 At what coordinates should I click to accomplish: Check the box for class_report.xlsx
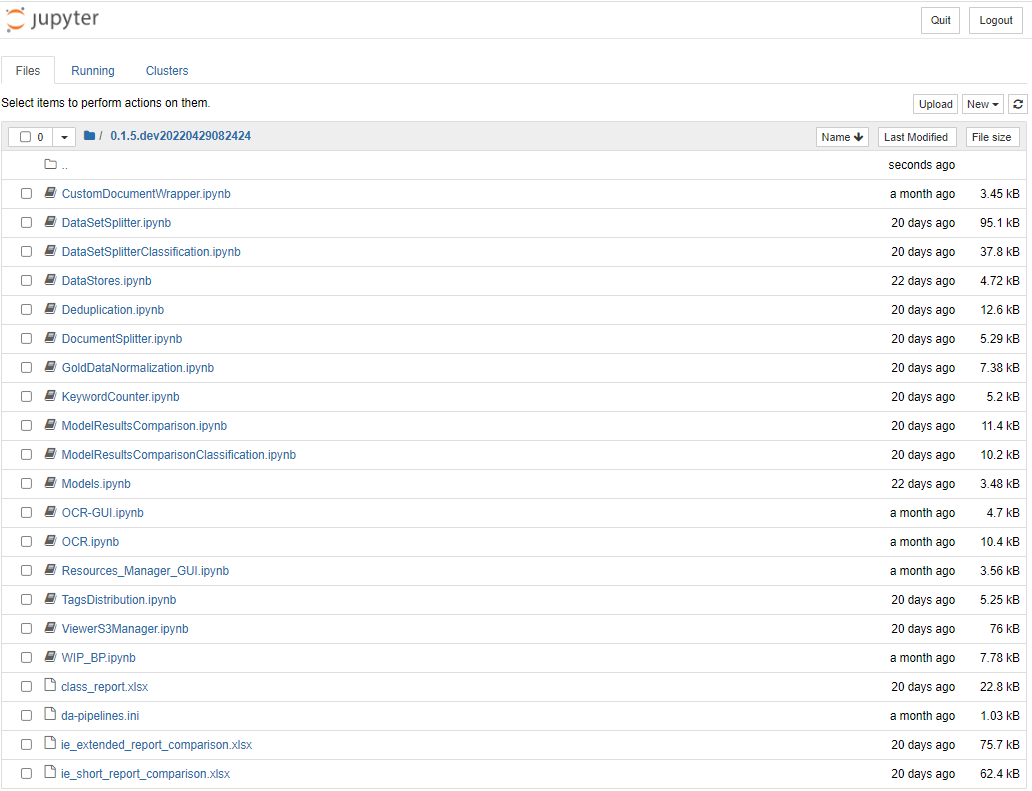26,686
